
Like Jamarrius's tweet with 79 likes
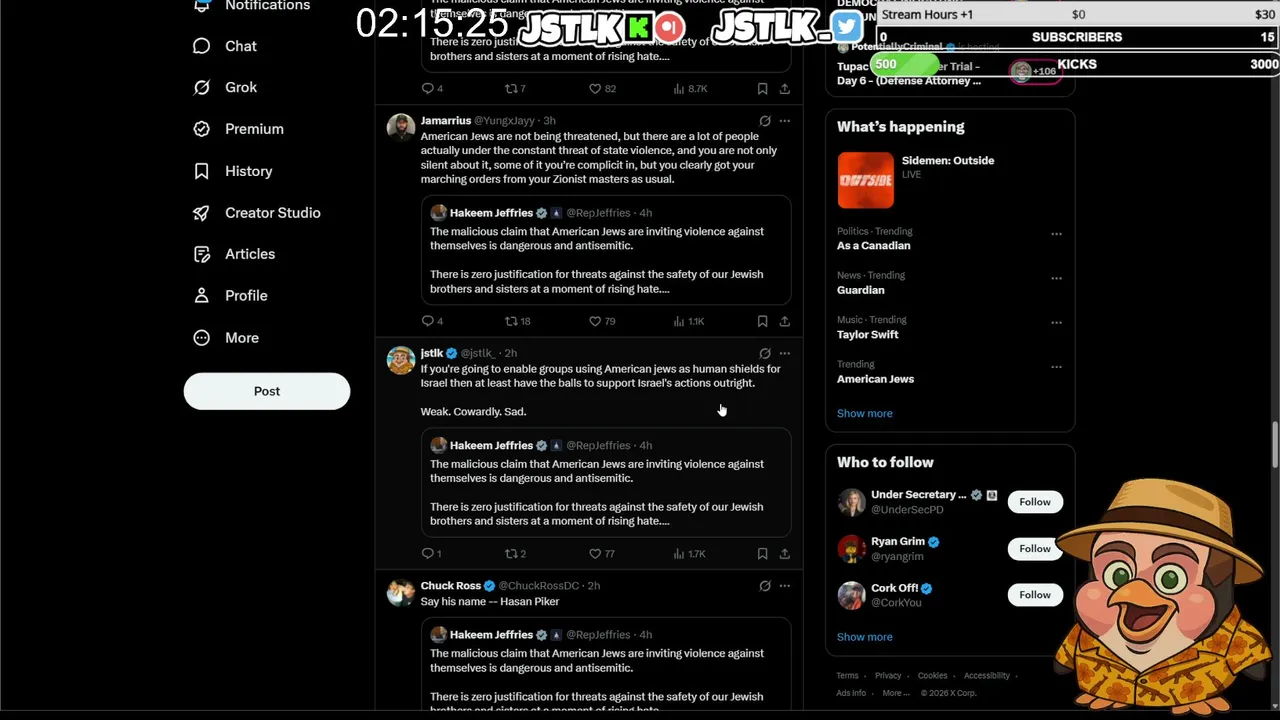pyautogui.click(x=602, y=321)
